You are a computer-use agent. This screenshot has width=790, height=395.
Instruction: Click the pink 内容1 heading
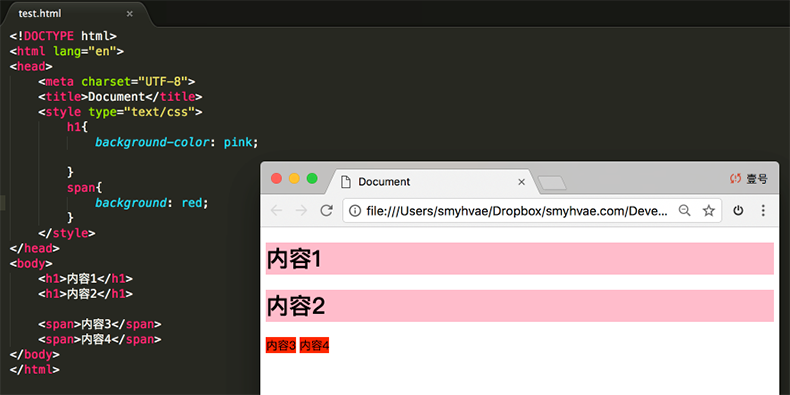(x=519, y=258)
